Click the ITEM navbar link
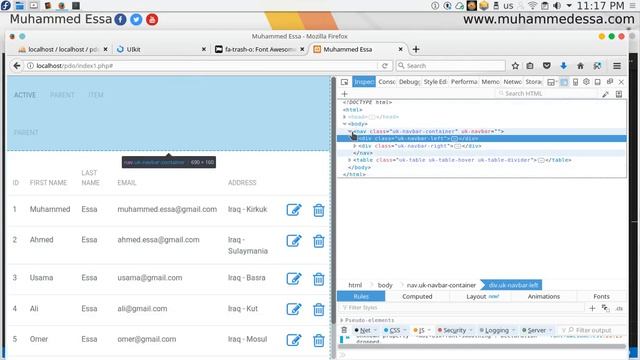Image resolution: width=640 pixels, height=360 pixels. coord(96,95)
